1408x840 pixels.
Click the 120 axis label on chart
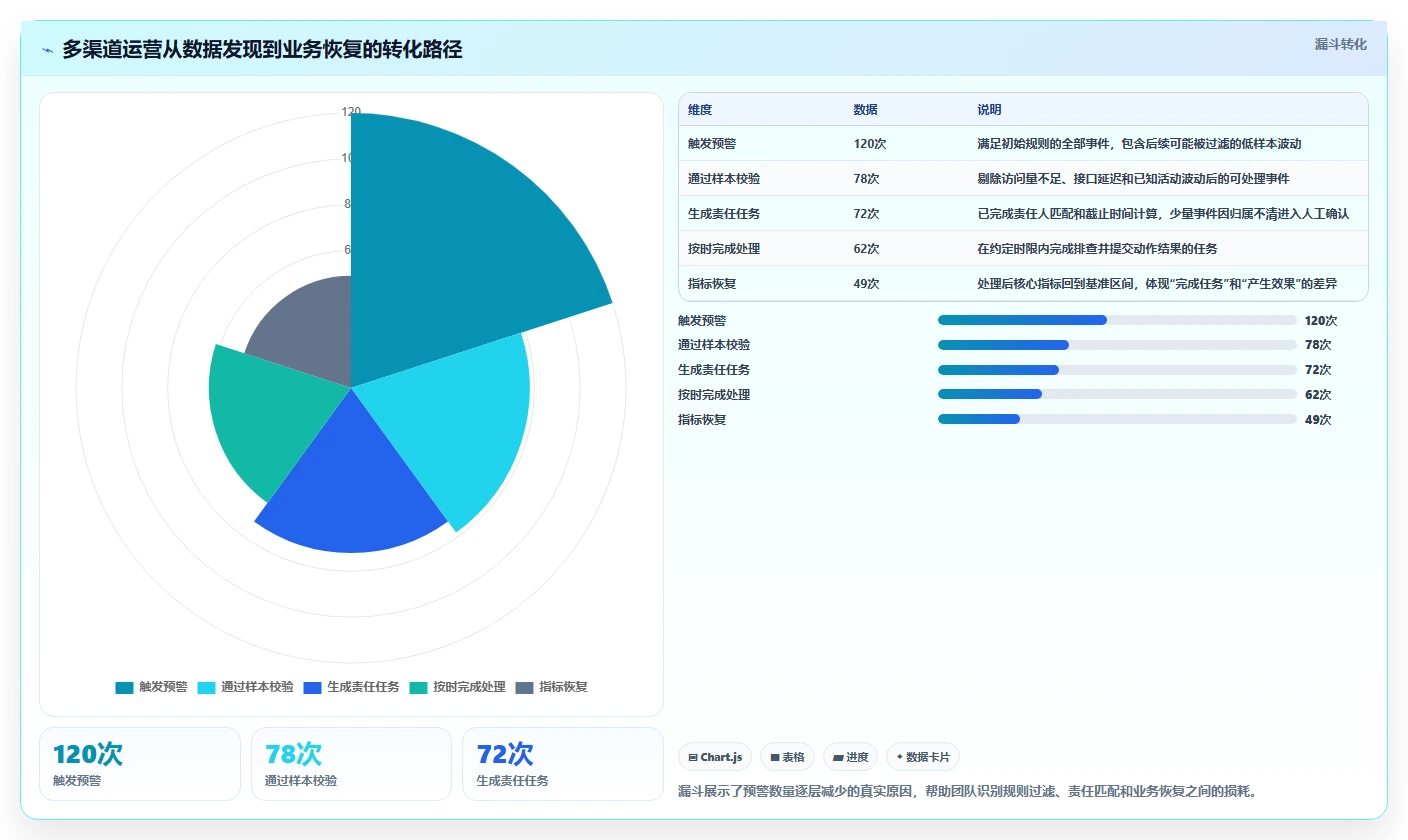click(351, 112)
